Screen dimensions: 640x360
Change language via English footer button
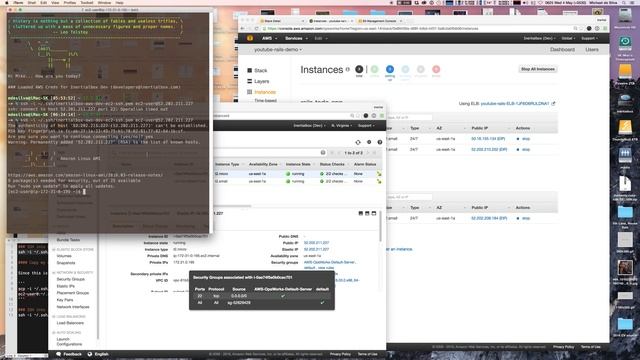(x=98, y=354)
